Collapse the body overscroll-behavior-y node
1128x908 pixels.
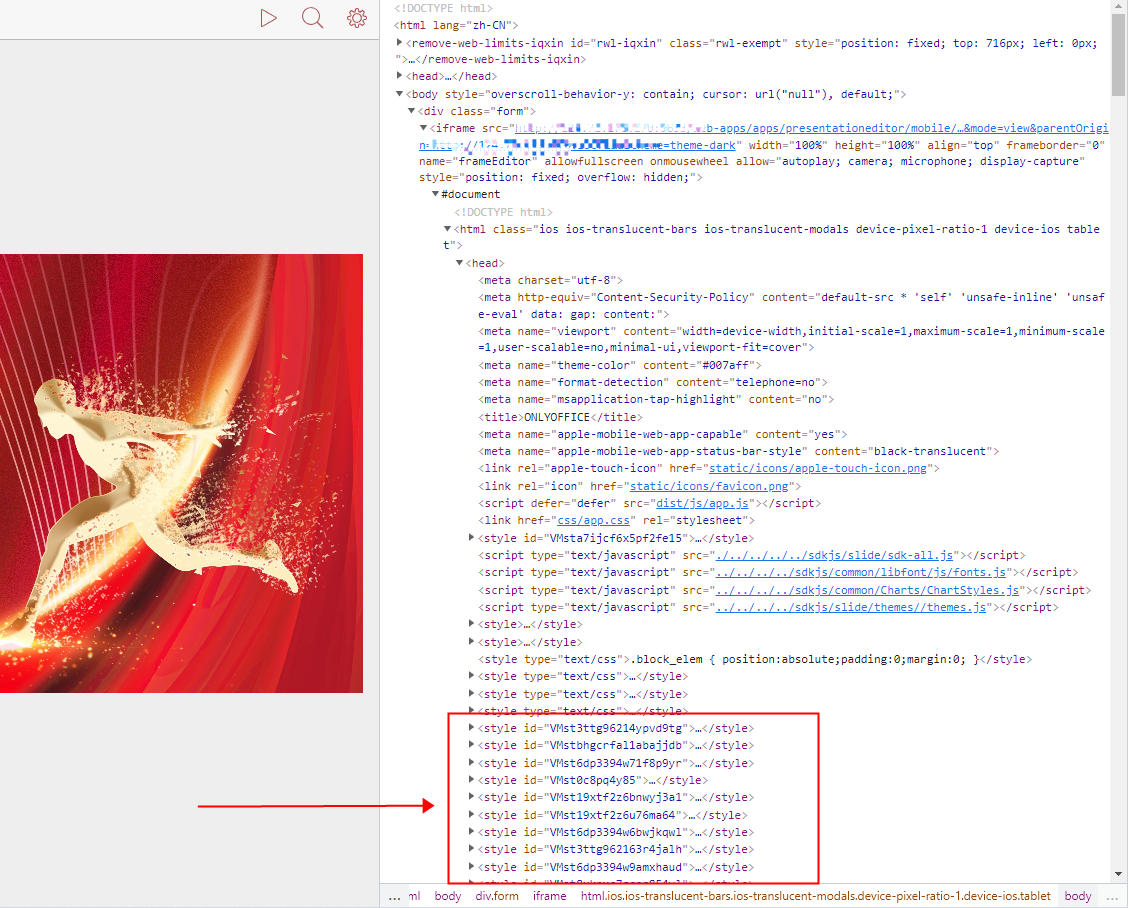pyautogui.click(x=400, y=94)
